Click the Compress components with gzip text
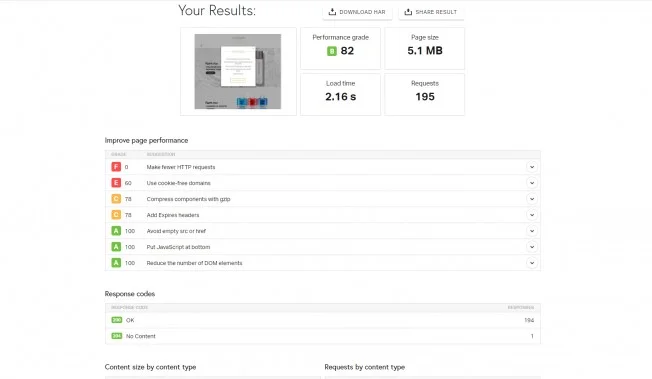Viewport: 652px width, 379px height. (x=188, y=199)
